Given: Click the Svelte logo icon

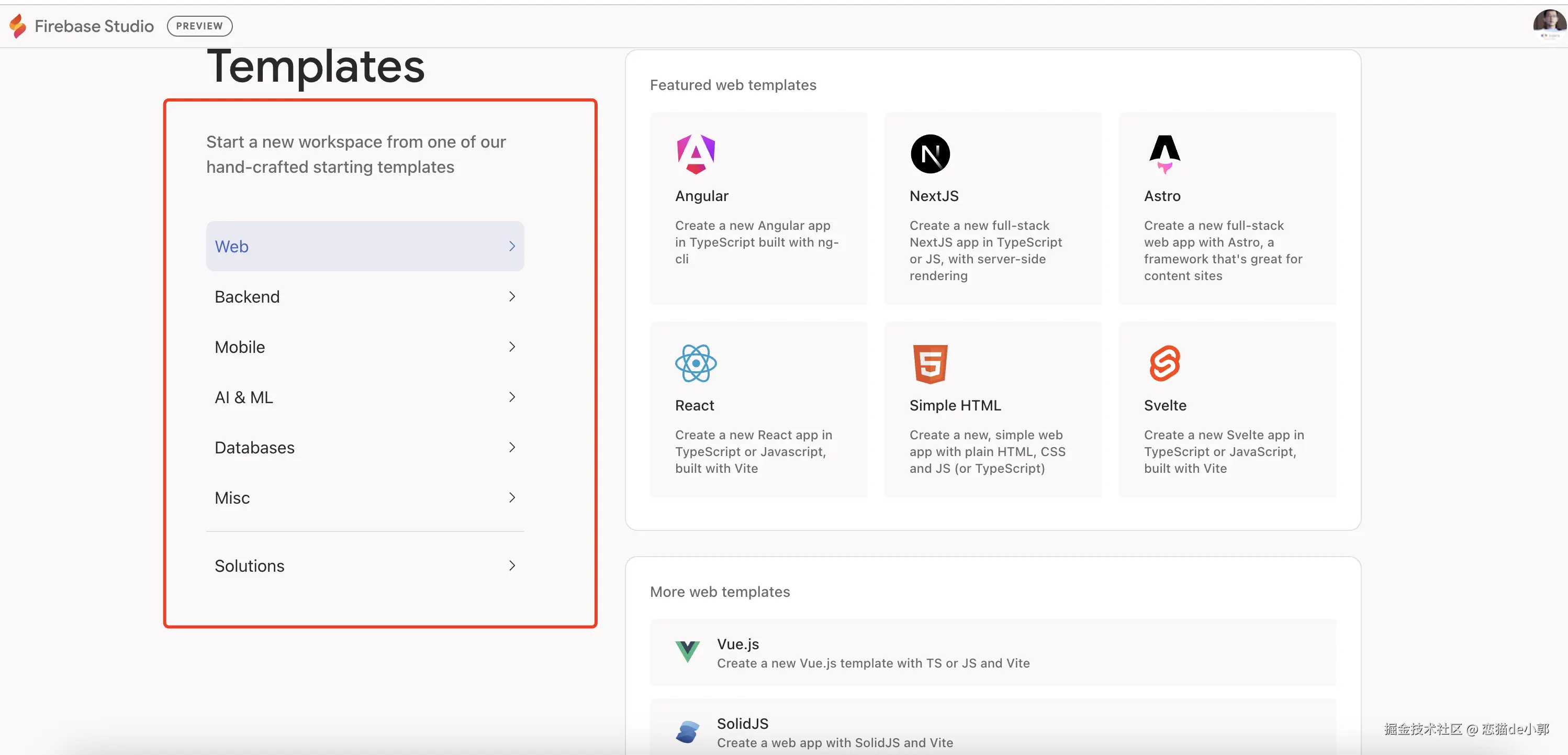Looking at the screenshot, I should pyautogui.click(x=1164, y=363).
